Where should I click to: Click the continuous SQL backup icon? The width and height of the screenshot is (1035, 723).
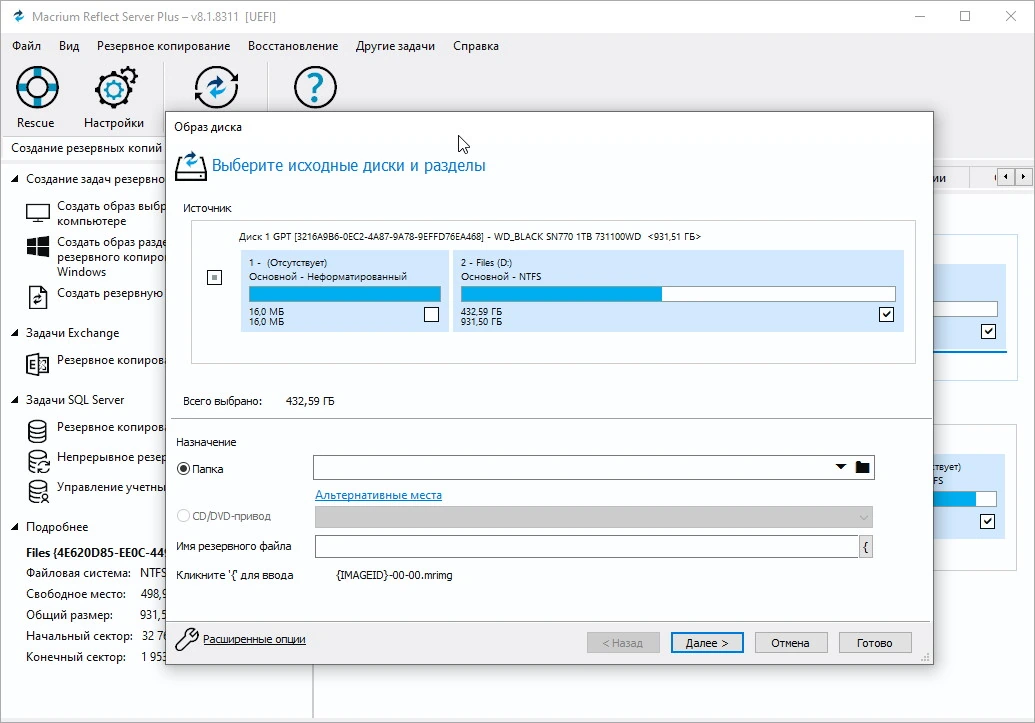click(38, 461)
